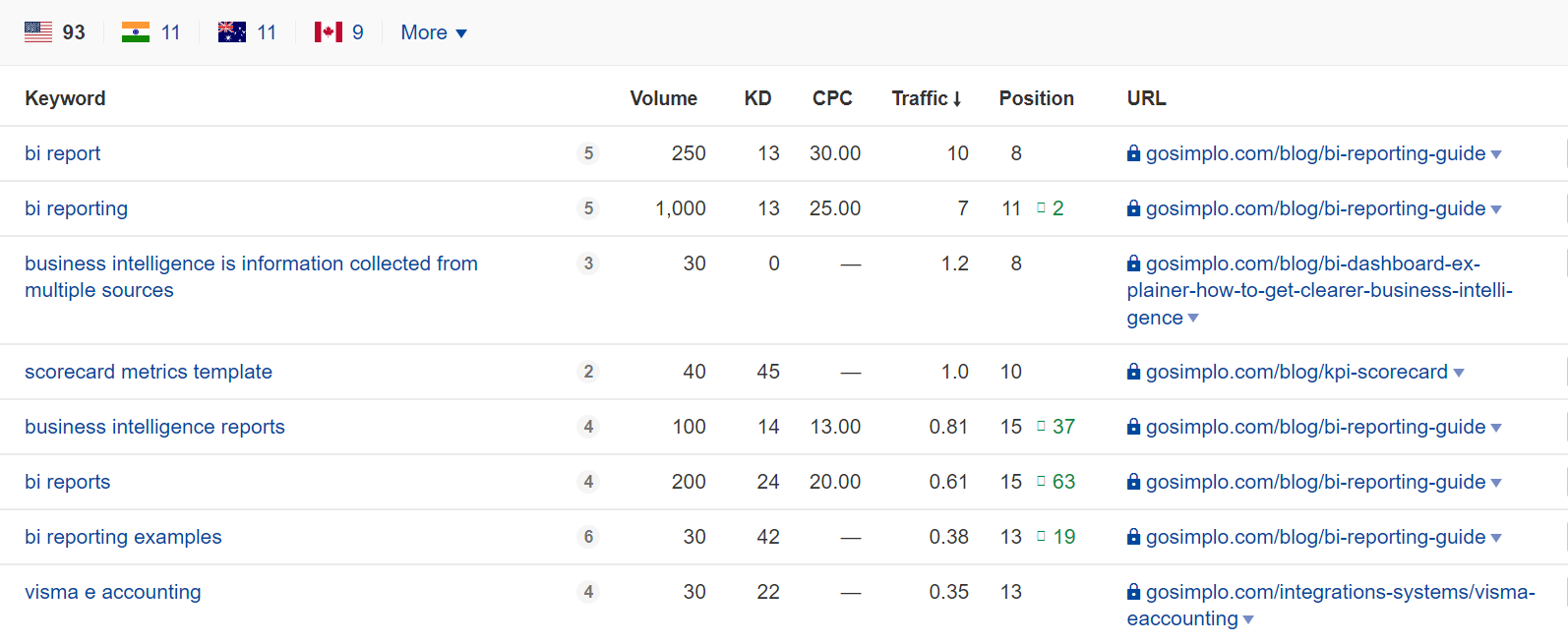Image resolution: width=1568 pixels, height=644 pixels.
Task: Click the position change value 63 for 'bi reports'
Action: pos(1063,482)
